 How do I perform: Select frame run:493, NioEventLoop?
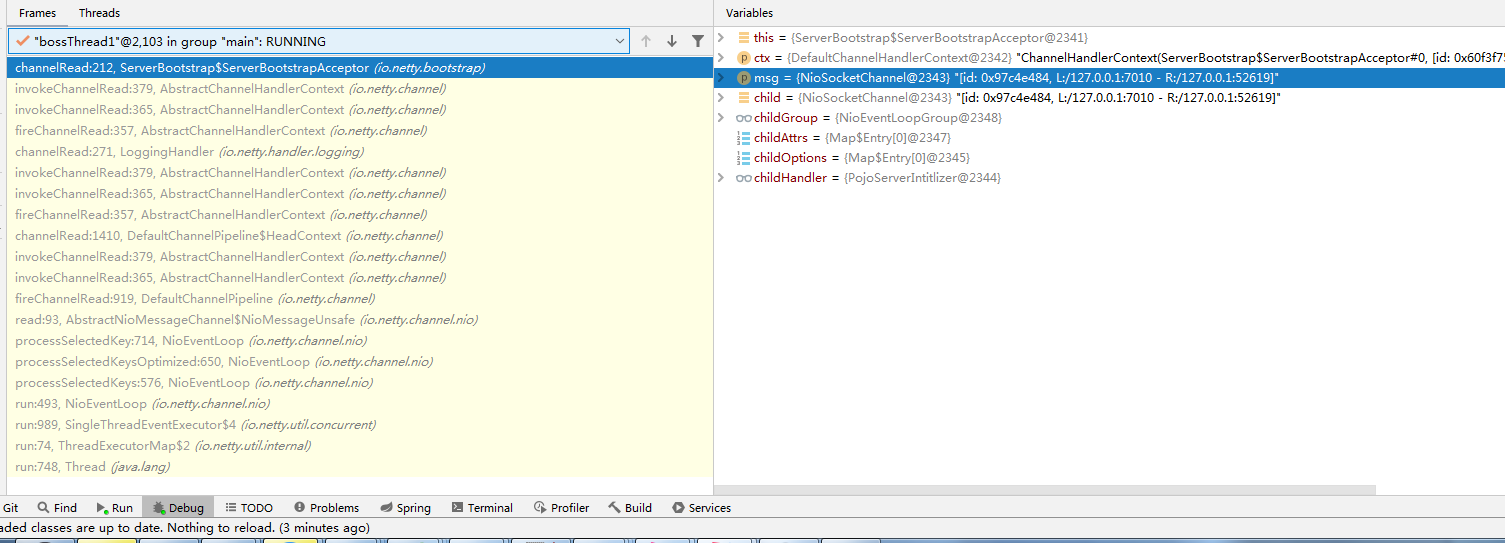(360, 404)
